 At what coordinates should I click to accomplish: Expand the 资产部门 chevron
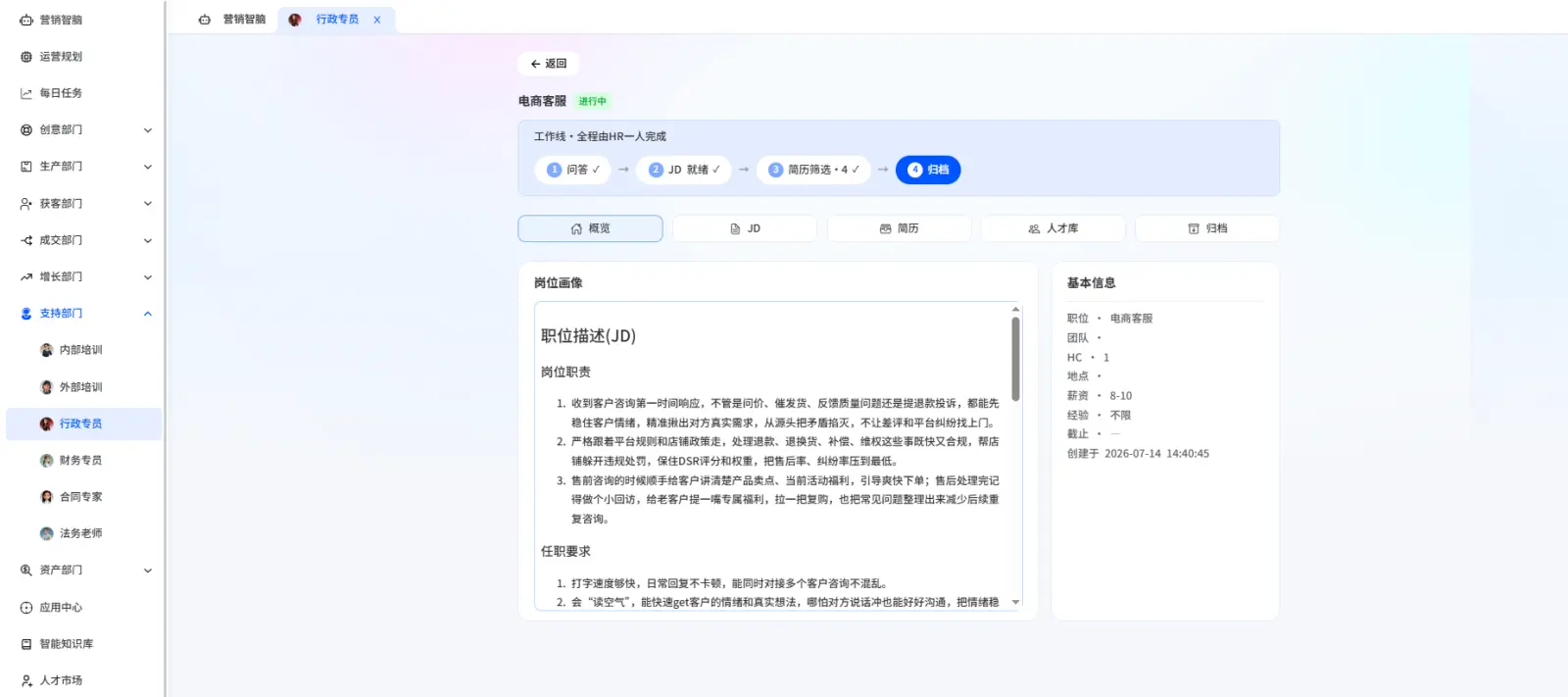click(148, 571)
